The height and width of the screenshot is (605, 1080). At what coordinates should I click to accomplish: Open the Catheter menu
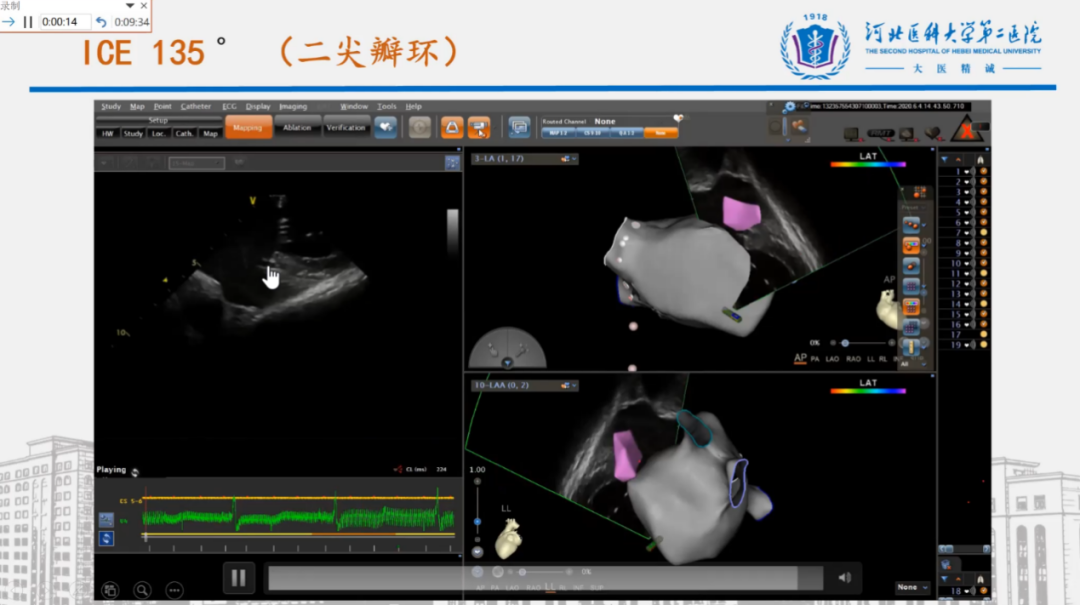point(196,106)
